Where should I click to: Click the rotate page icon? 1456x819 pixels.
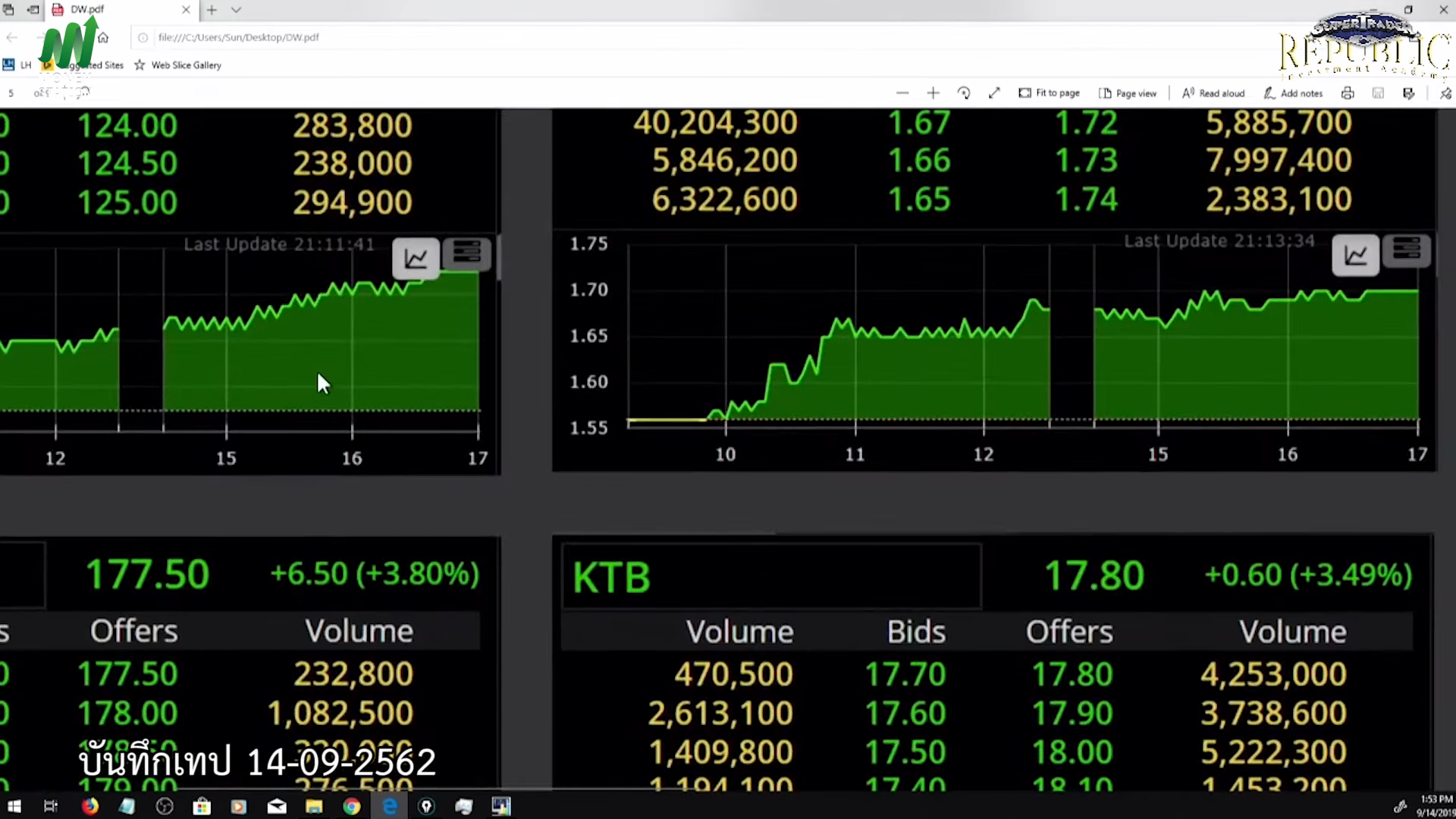(x=964, y=93)
